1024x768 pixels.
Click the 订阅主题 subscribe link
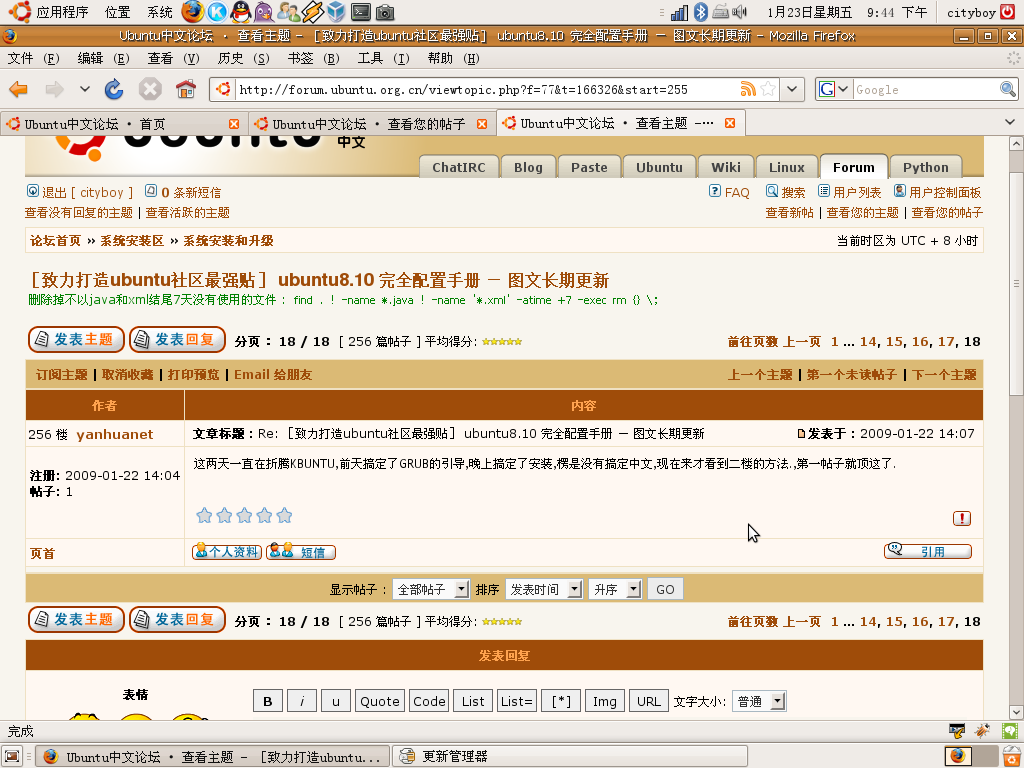coord(62,374)
